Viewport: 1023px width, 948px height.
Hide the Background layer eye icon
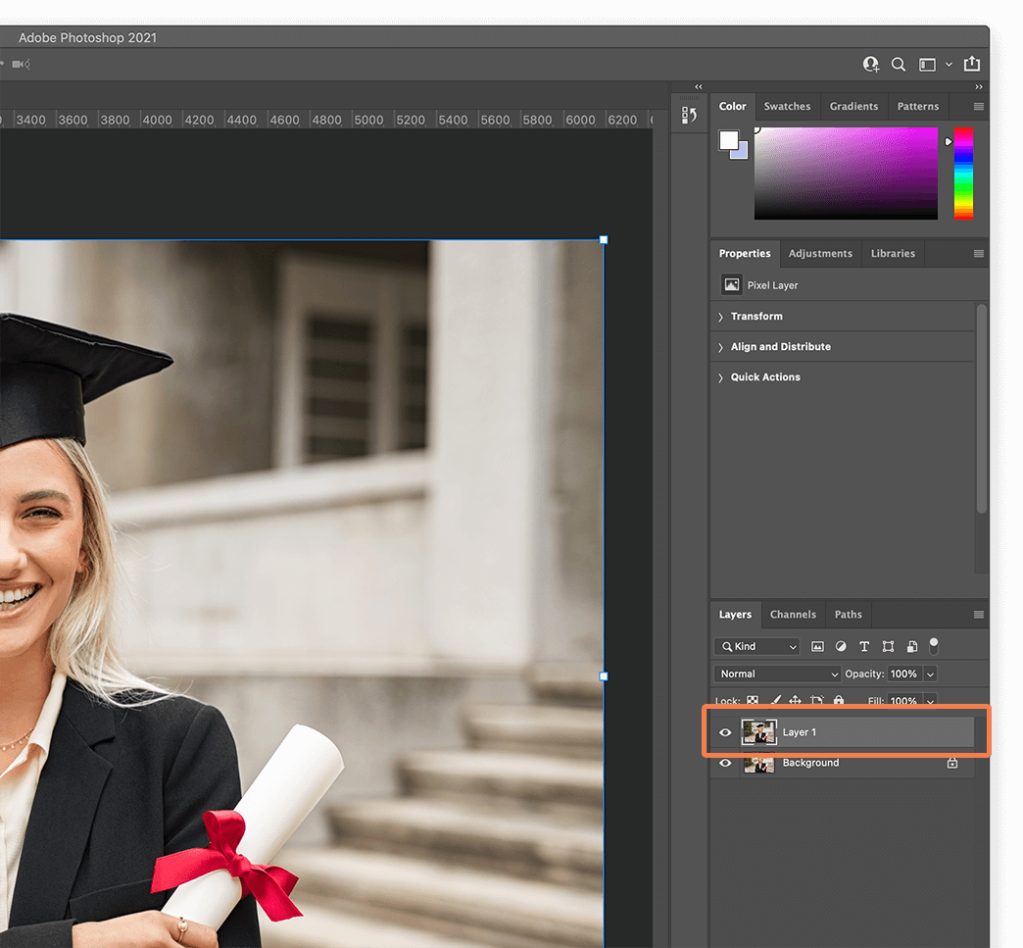click(725, 763)
